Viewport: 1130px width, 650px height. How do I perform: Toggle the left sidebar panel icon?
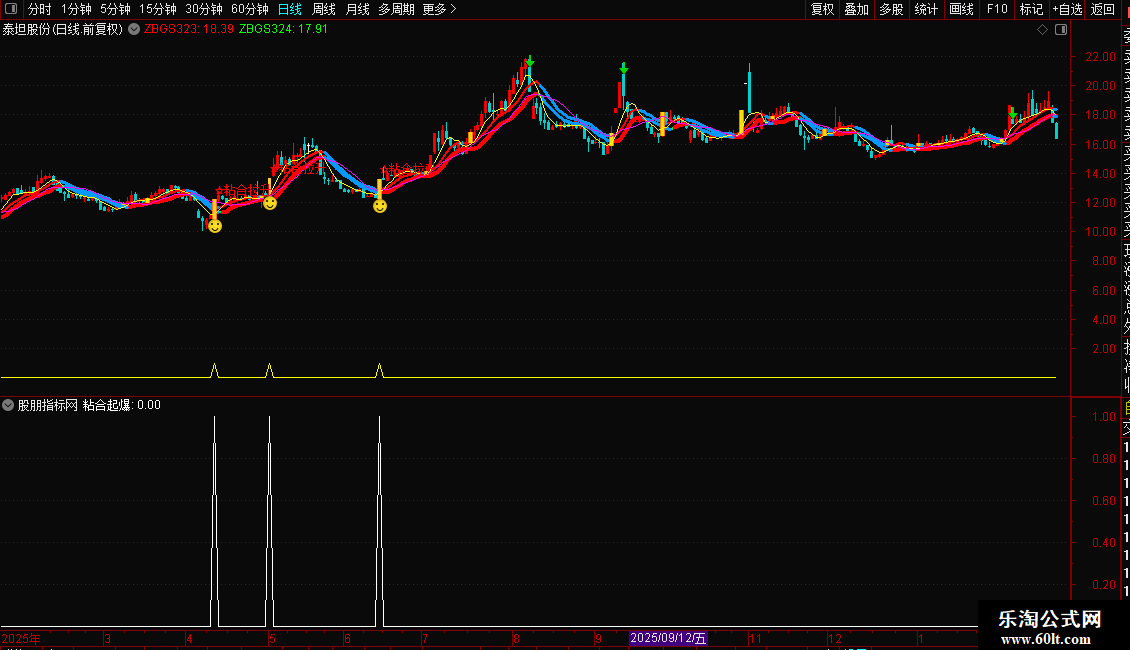pos(11,9)
